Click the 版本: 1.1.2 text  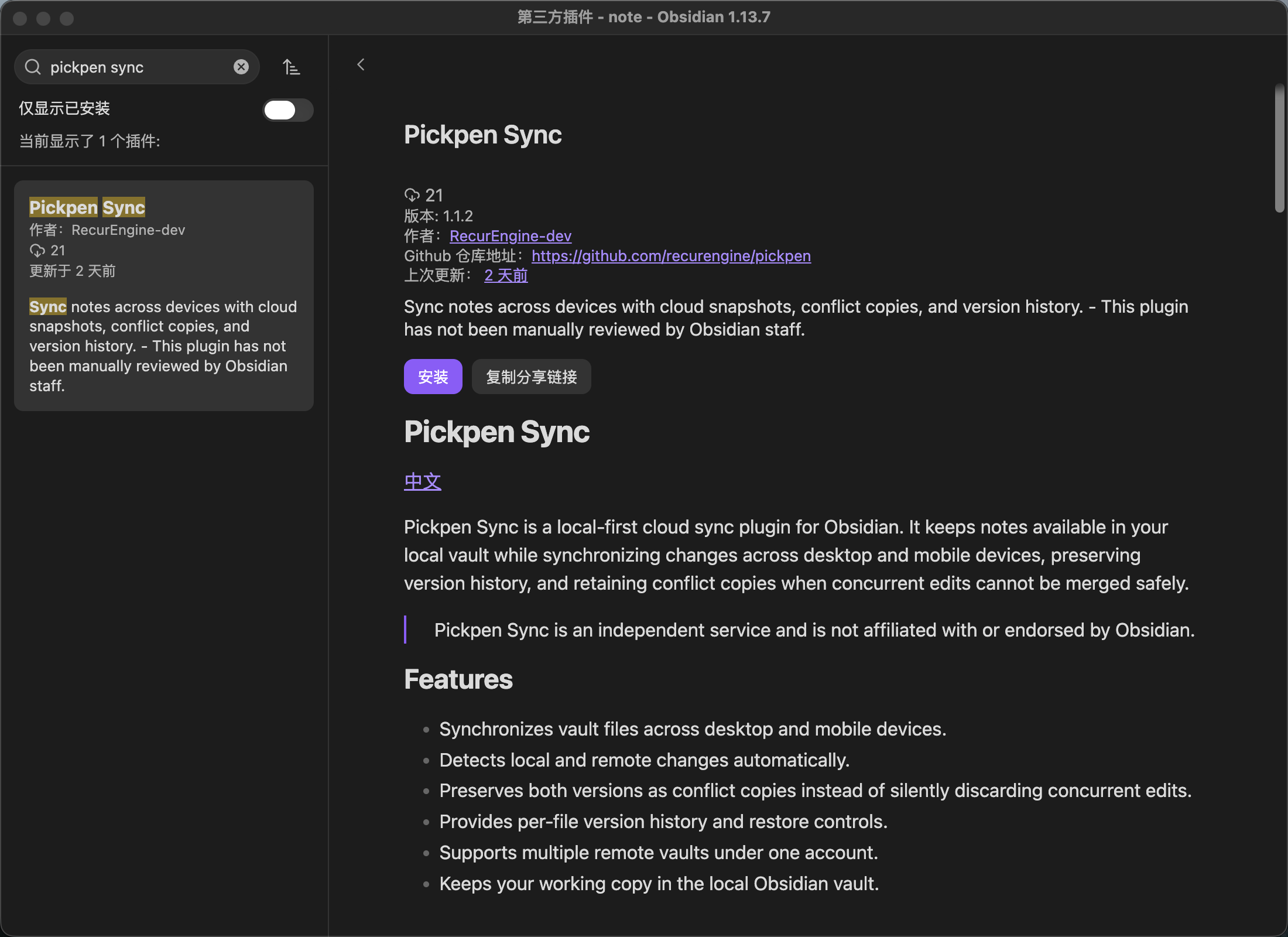coord(439,216)
